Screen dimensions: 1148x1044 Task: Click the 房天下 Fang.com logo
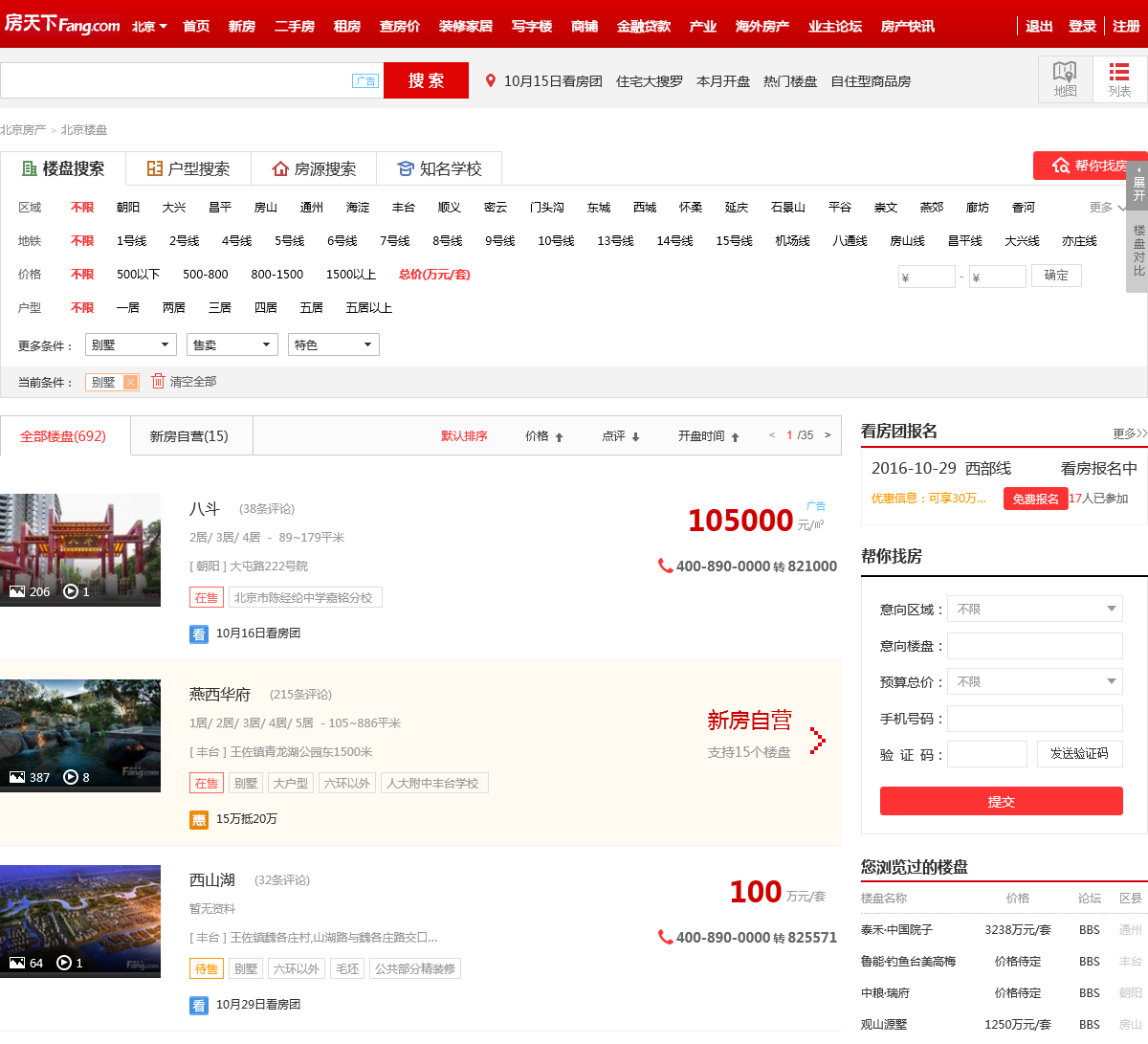click(62, 24)
